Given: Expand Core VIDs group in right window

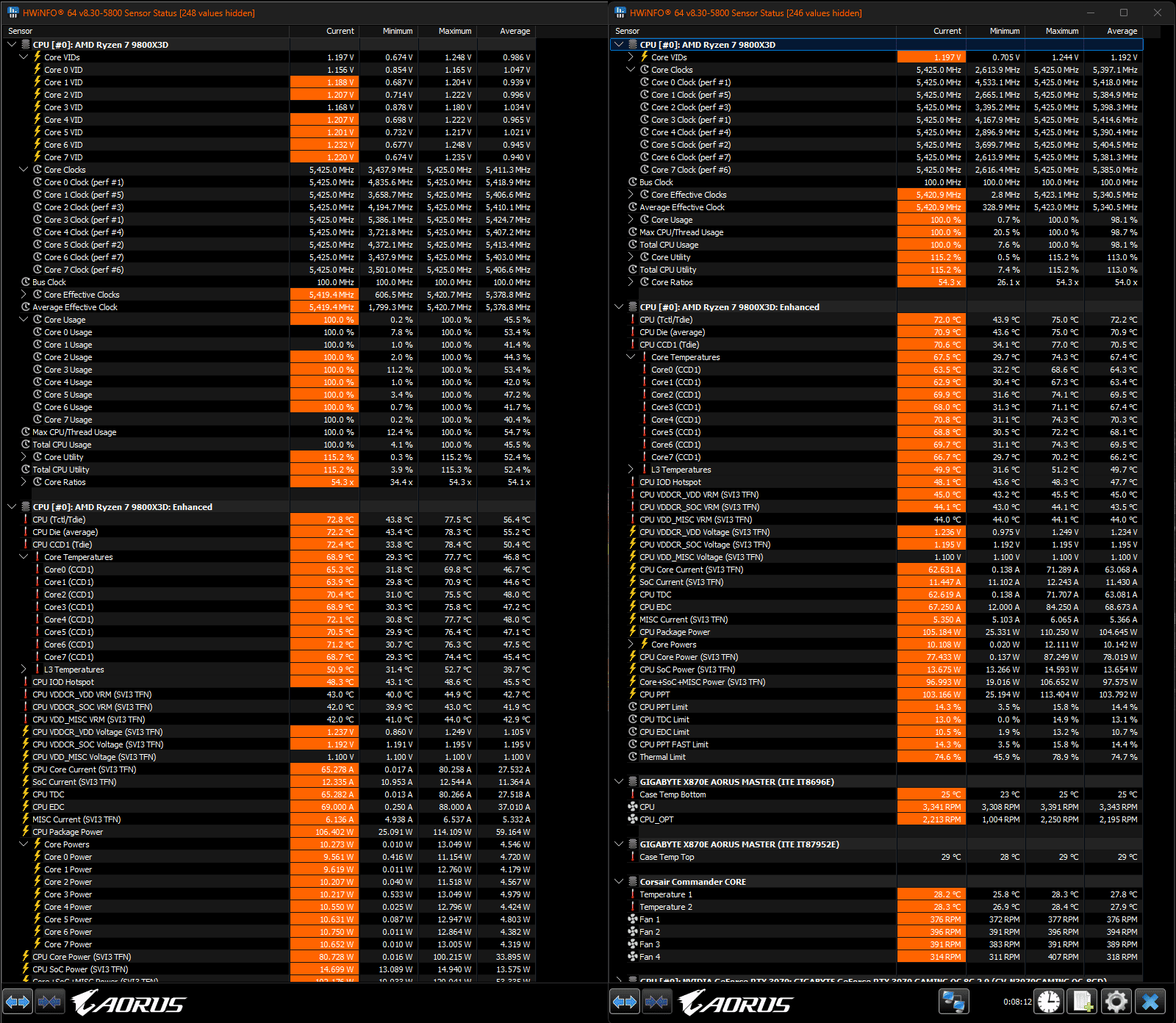Looking at the screenshot, I should [631, 57].
